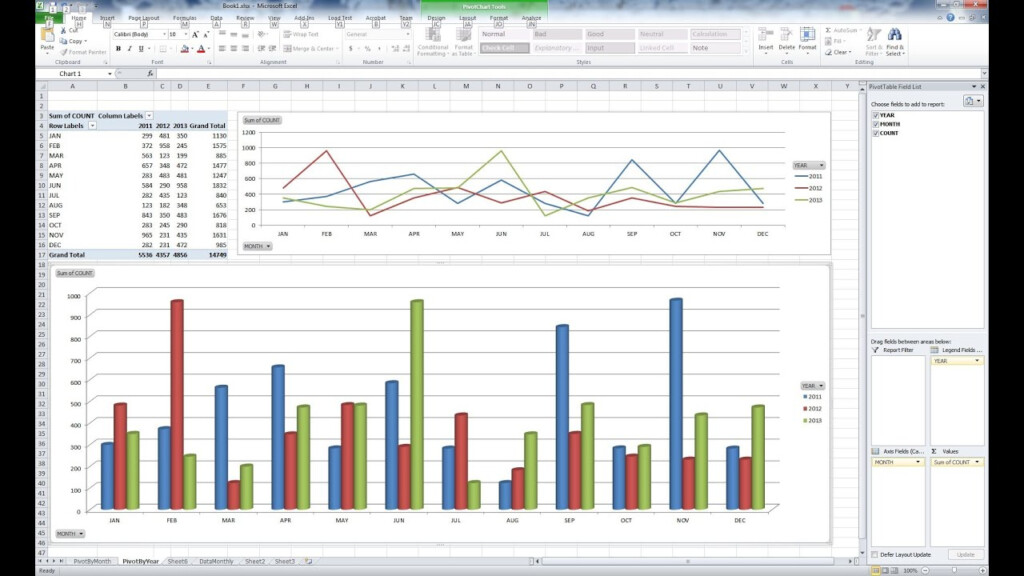
Task: Open the Page Layout ribbon tab
Action: tap(143, 18)
